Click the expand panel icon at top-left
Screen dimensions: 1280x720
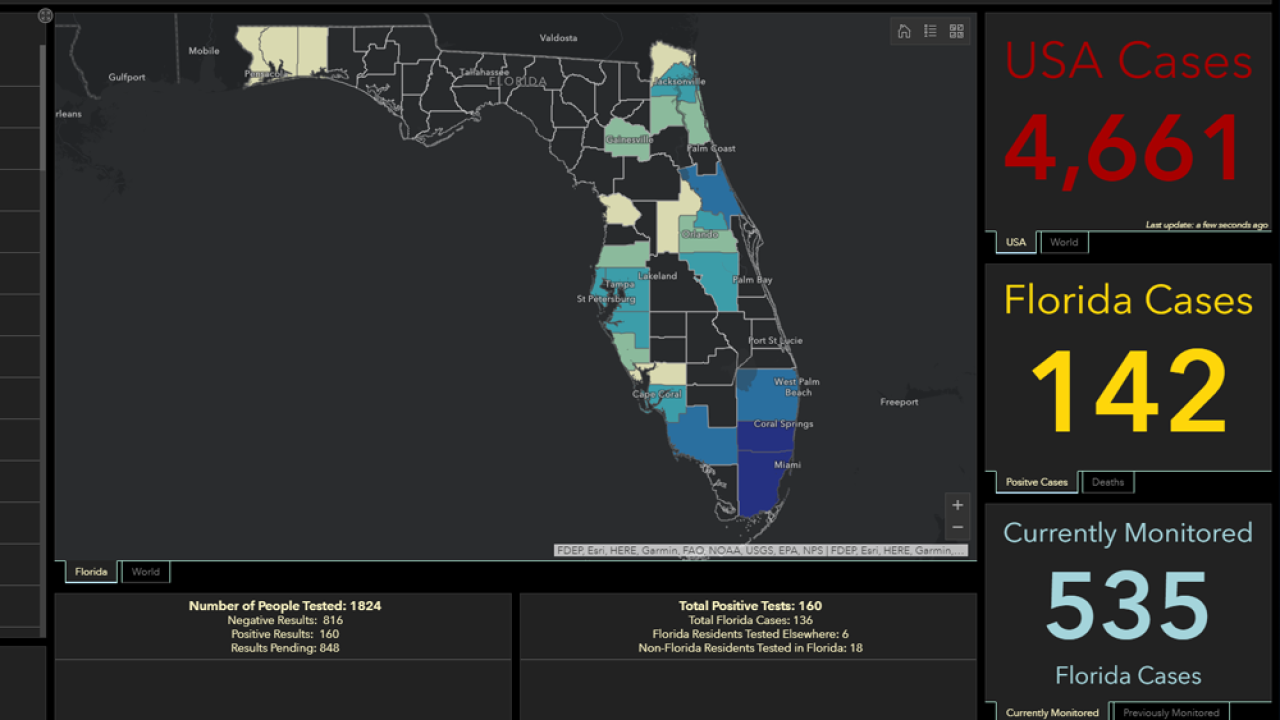(45, 16)
